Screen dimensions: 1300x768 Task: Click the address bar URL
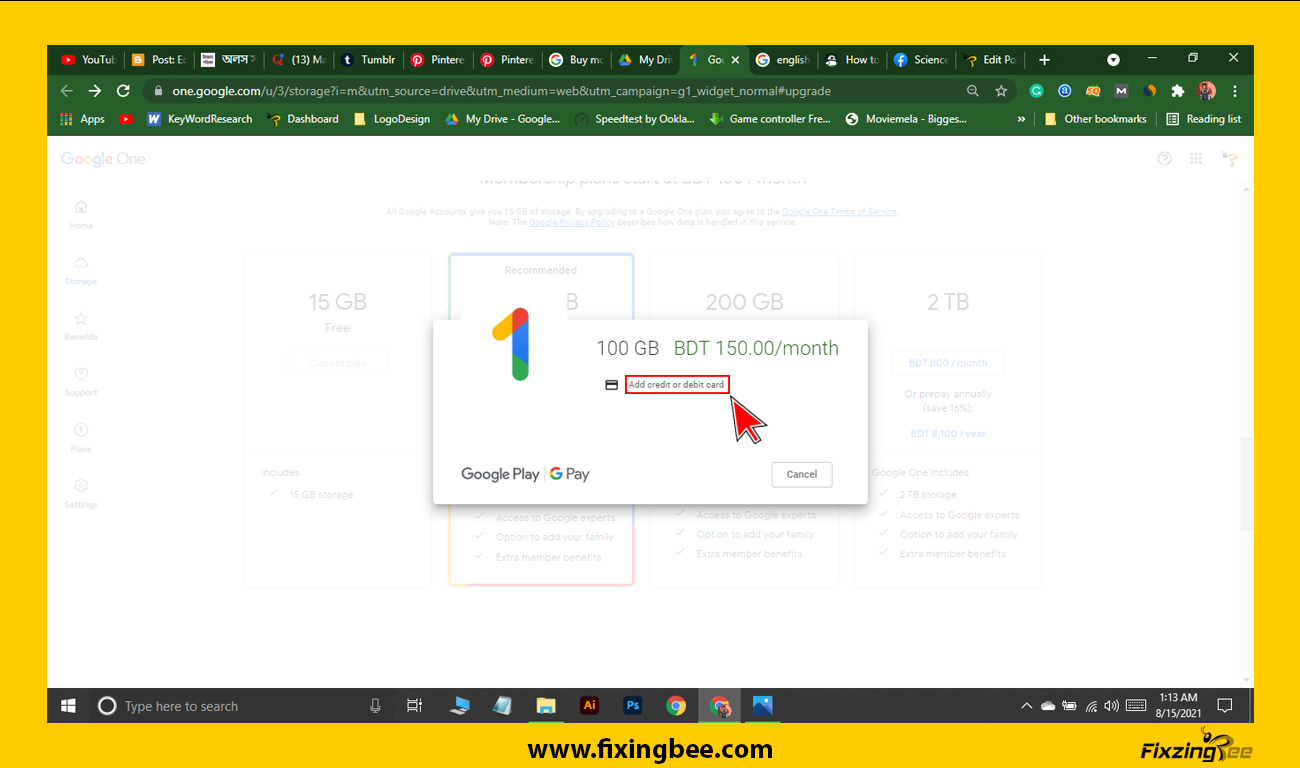[x=500, y=91]
